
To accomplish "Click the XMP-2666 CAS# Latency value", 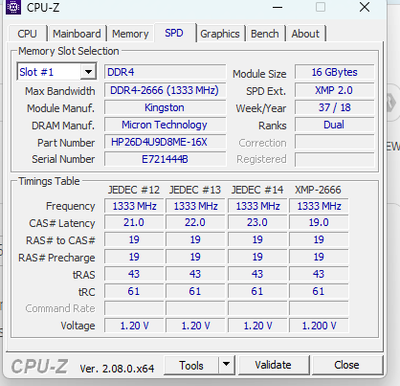I will tap(319, 222).
